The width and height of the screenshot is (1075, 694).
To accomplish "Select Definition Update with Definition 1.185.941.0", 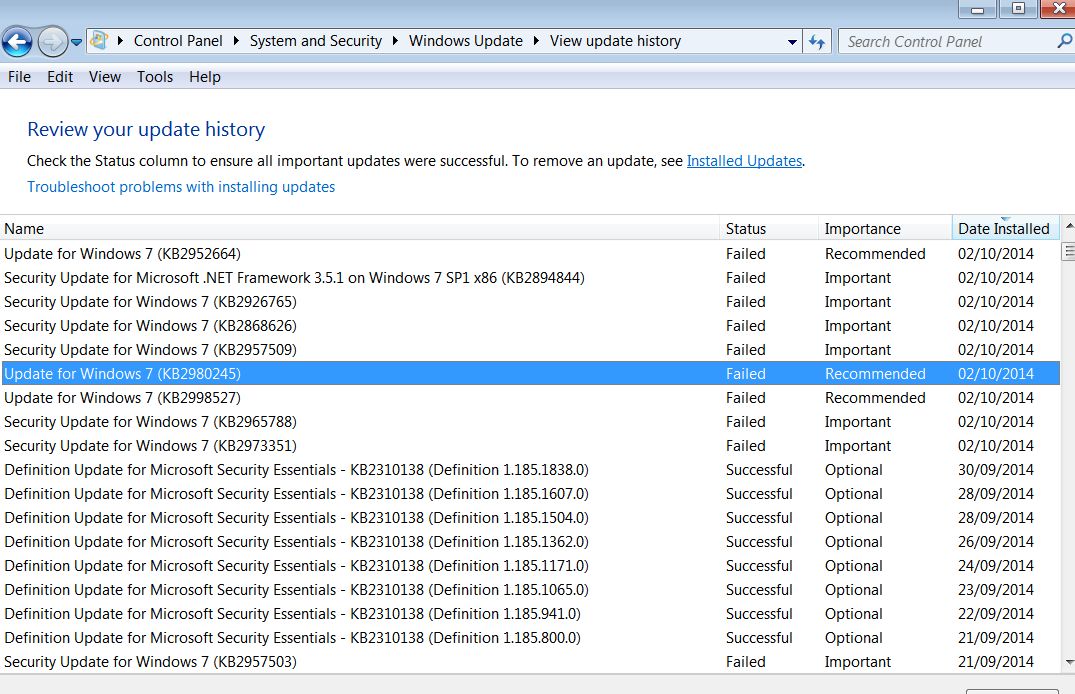I will [x=531, y=614].
